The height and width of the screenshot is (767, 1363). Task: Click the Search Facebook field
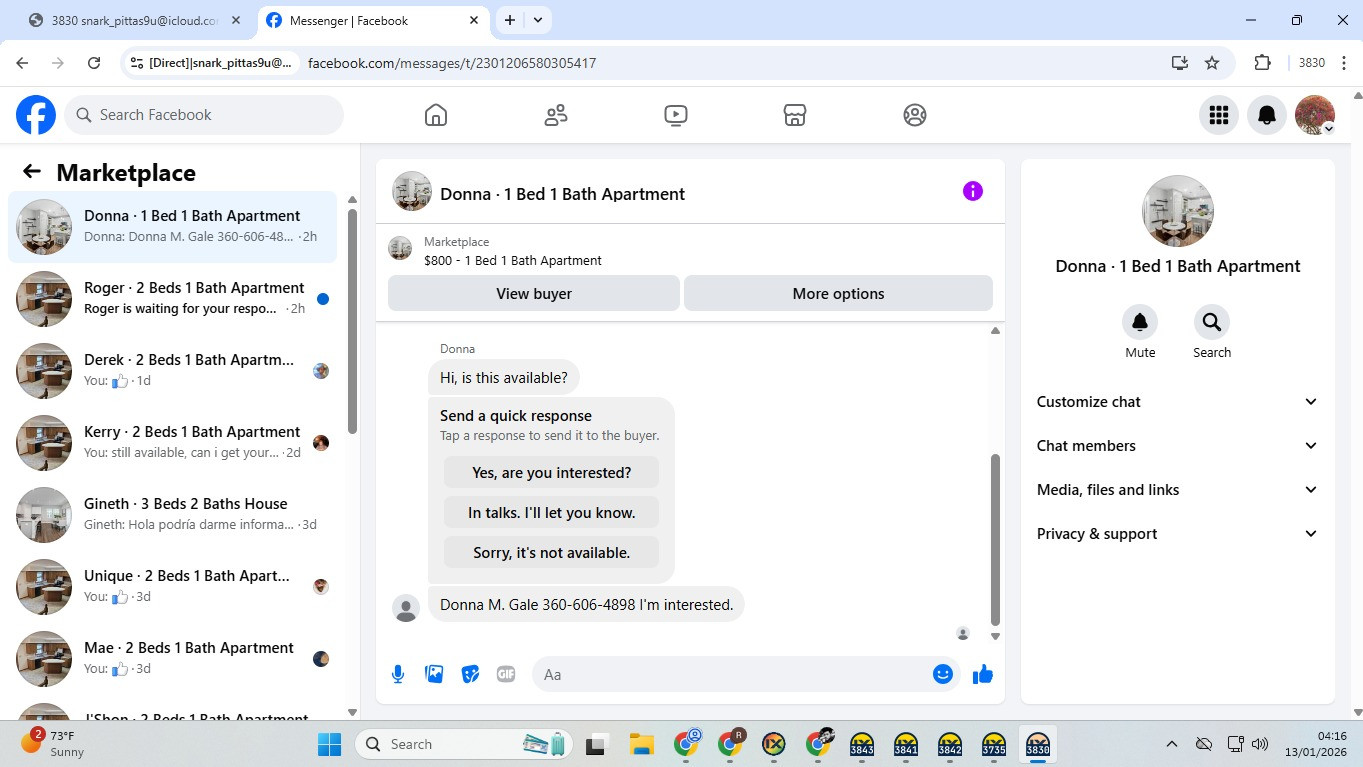[204, 115]
